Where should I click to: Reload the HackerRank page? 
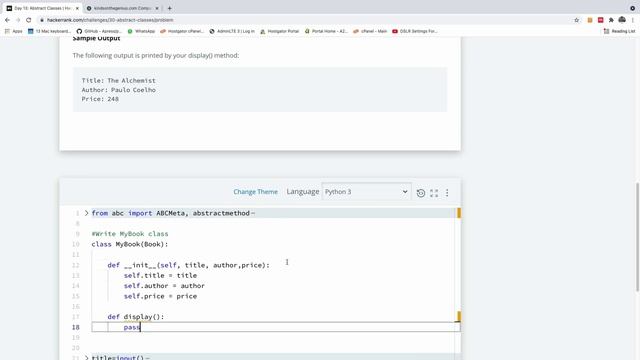tap(29, 20)
